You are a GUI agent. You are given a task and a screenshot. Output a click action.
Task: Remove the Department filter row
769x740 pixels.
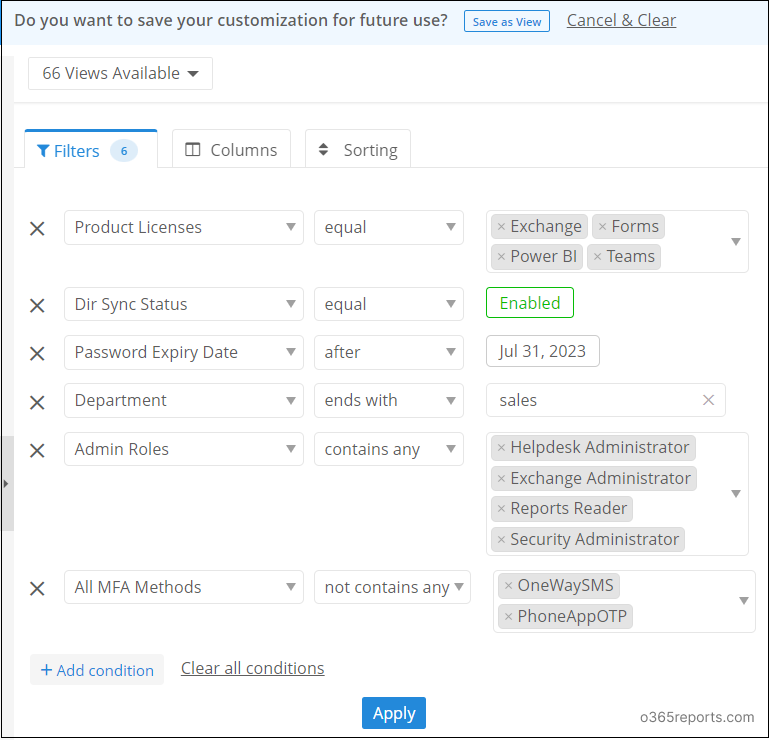pyautogui.click(x=37, y=403)
